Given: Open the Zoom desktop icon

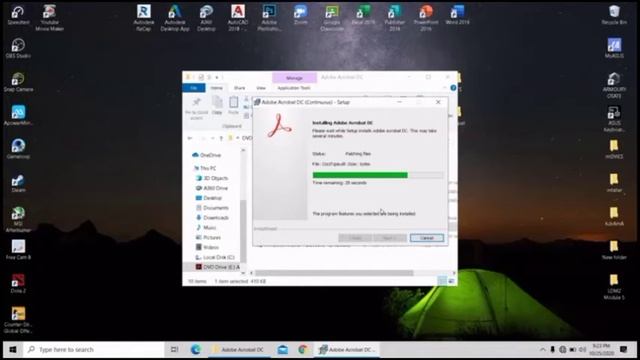Looking at the screenshot, I should [x=300, y=15].
